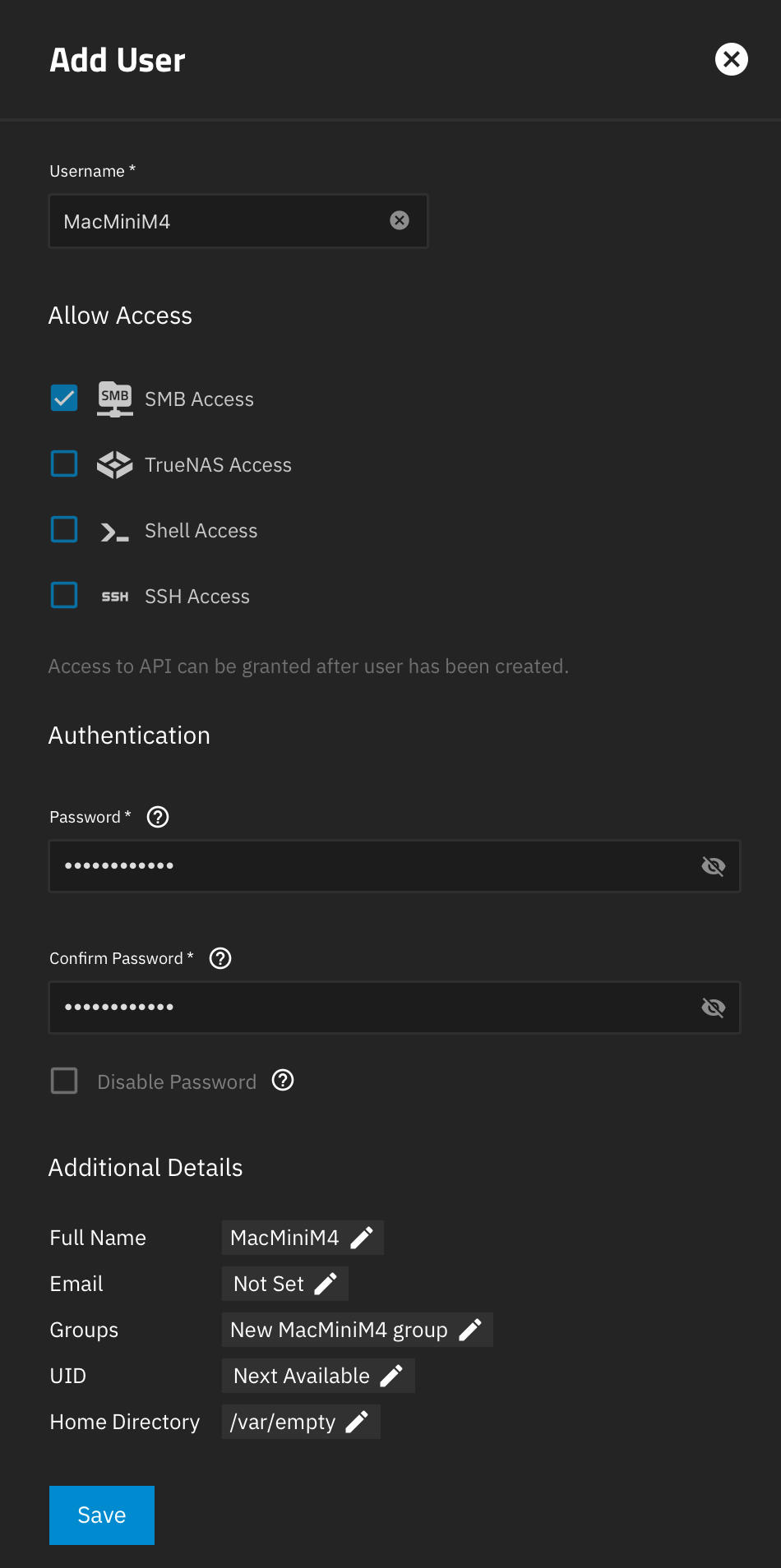Clear the Username field with the X icon
781x1568 pixels.
(x=400, y=220)
